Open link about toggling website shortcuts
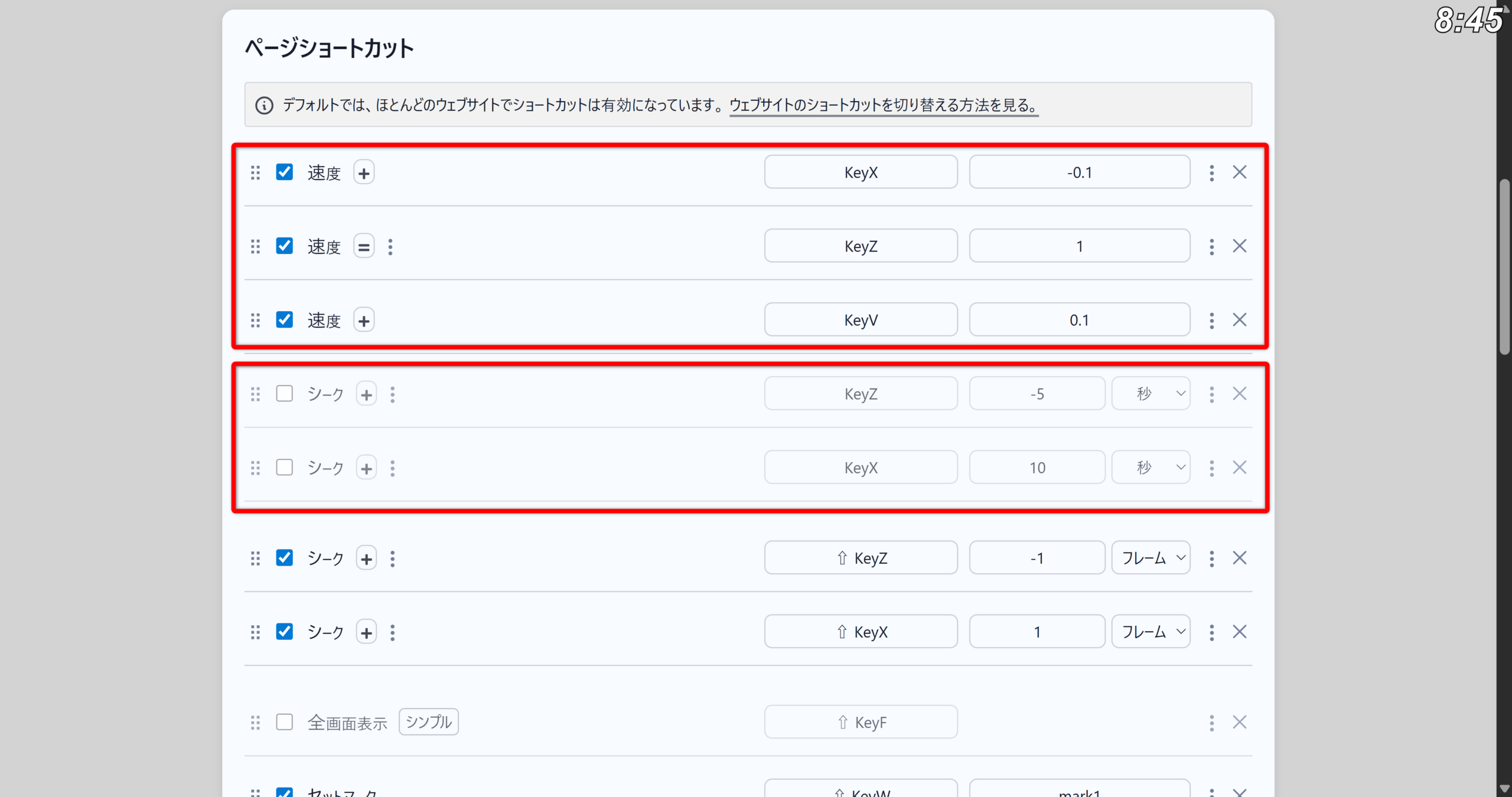This screenshot has height=797, width=1512. click(884, 106)
